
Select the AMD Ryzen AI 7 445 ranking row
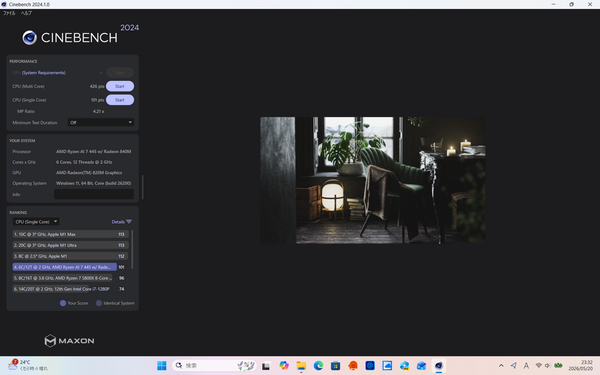coord(65,267)
